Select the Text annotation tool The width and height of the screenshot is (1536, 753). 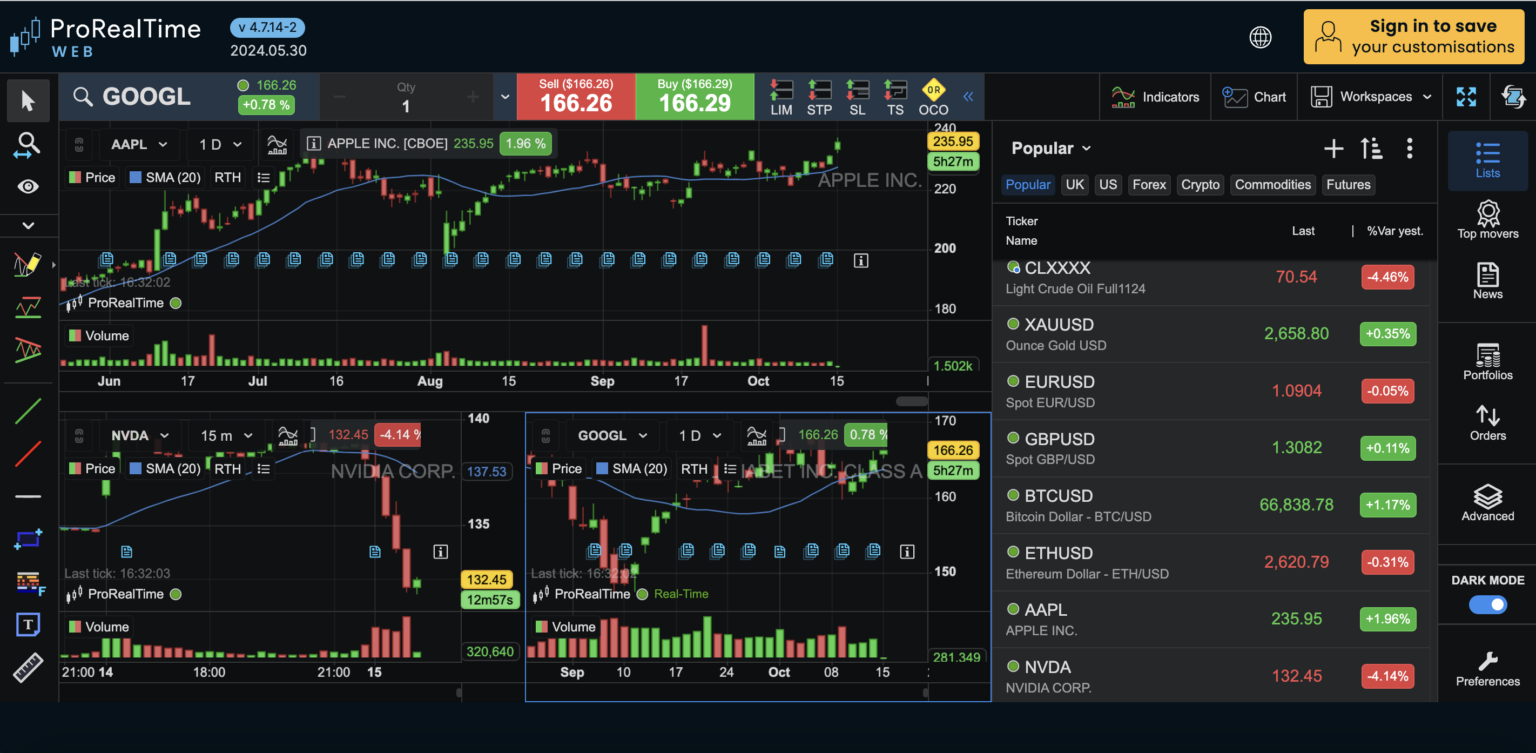[28, 624]
